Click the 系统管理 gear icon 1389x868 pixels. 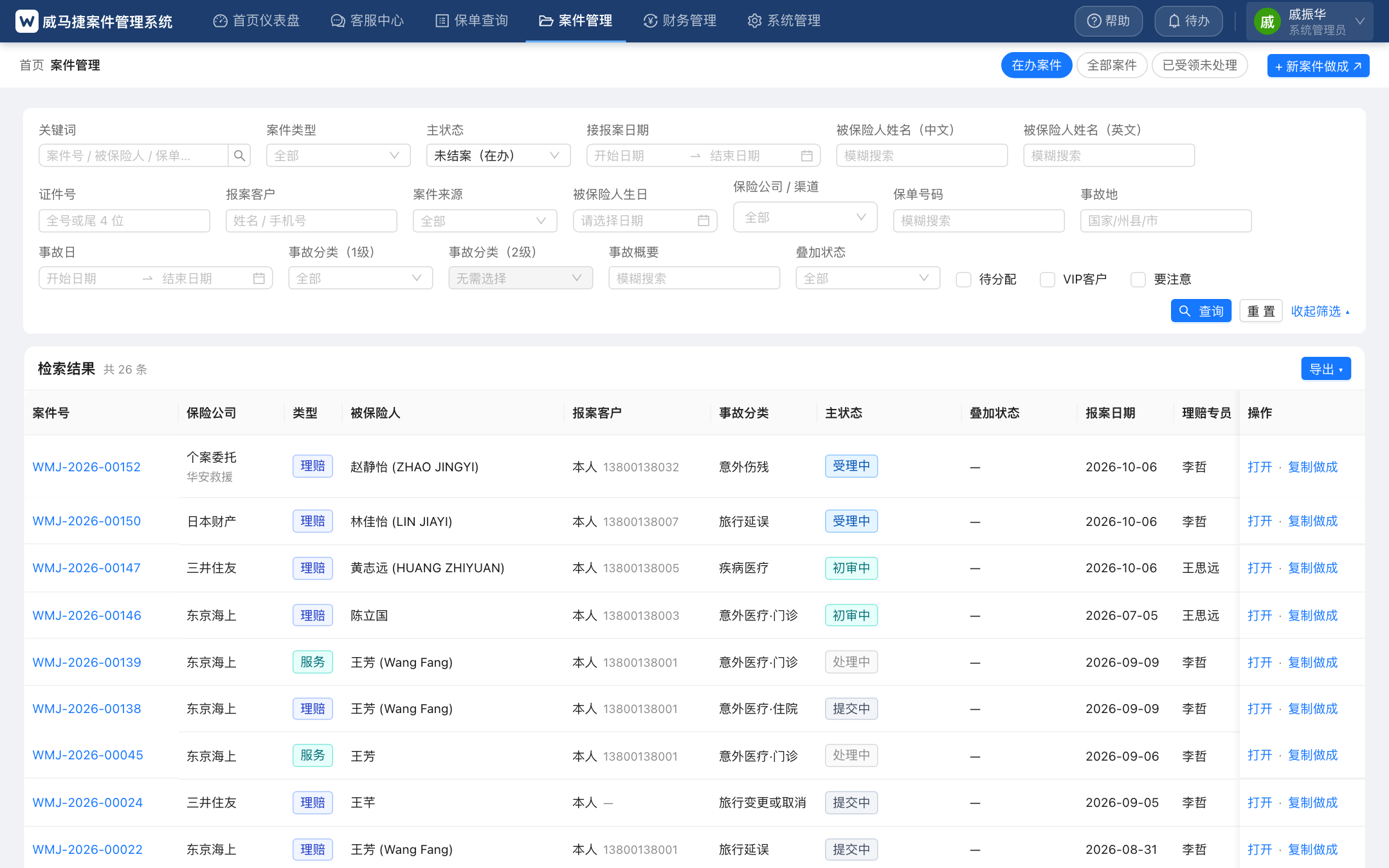tap(754, 21)
